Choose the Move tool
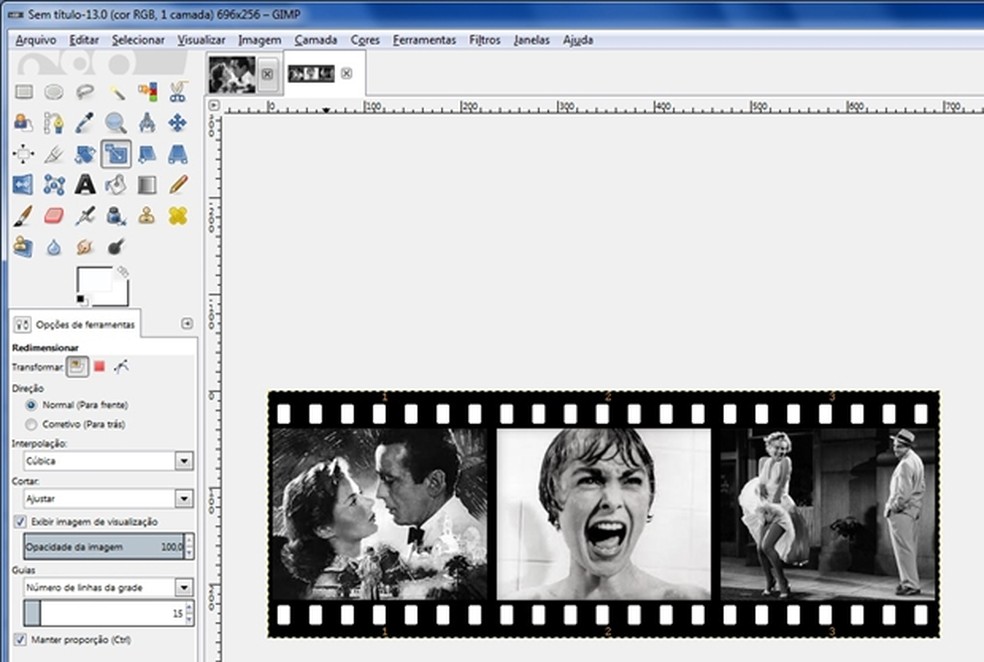The width and height of the screenshot is (984, 662). click(x=178, y=123)
